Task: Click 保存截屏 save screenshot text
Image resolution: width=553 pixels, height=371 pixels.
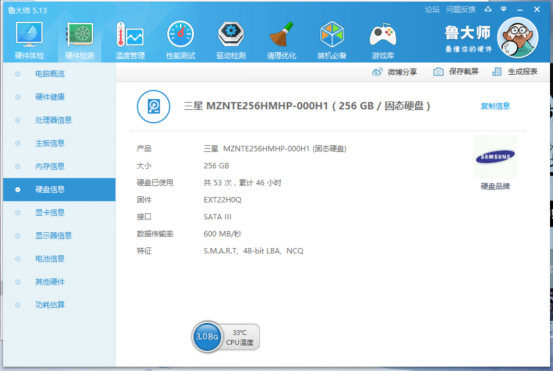Action: (463, 72)
